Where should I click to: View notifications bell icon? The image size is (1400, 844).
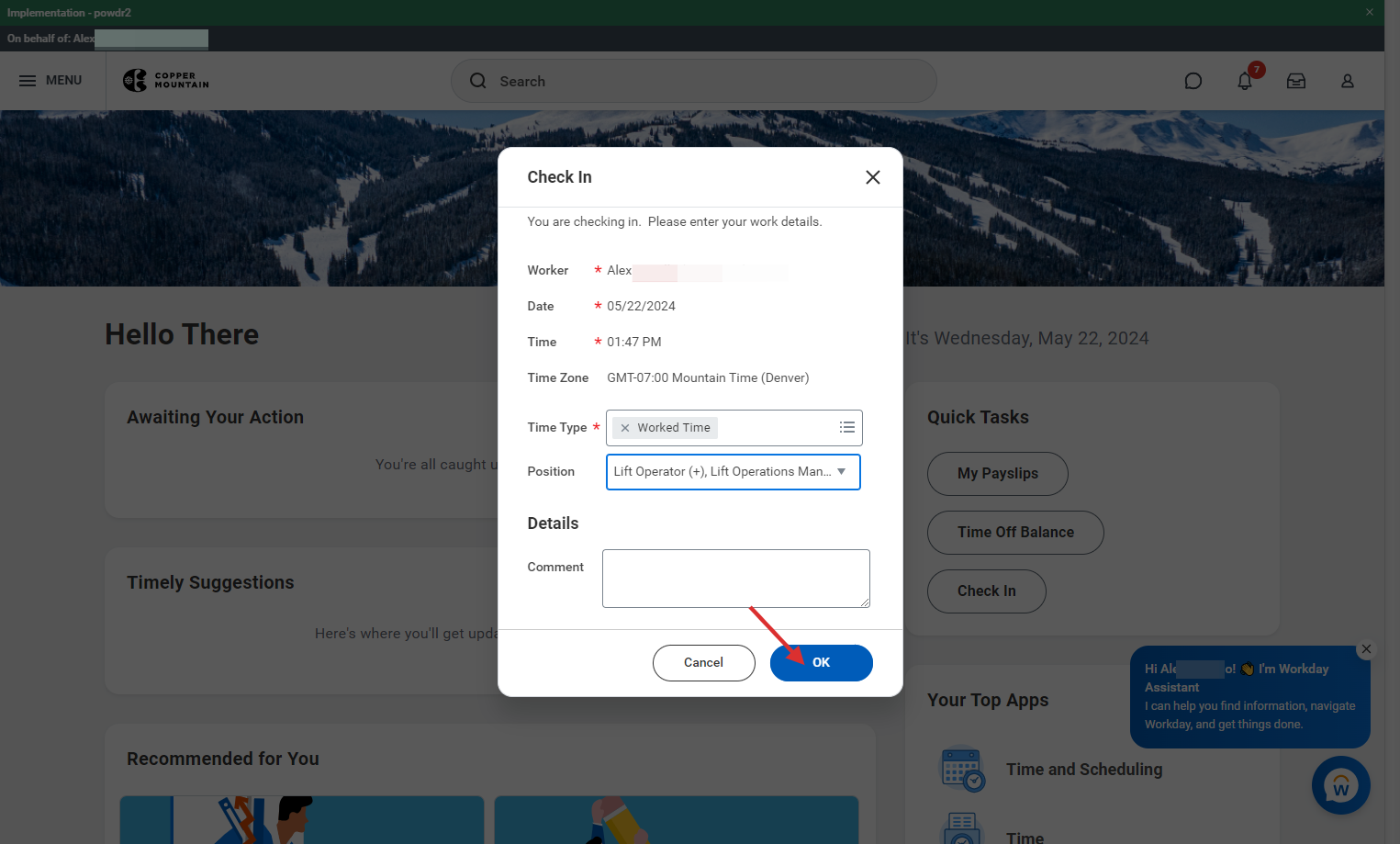pos(1245,81)
